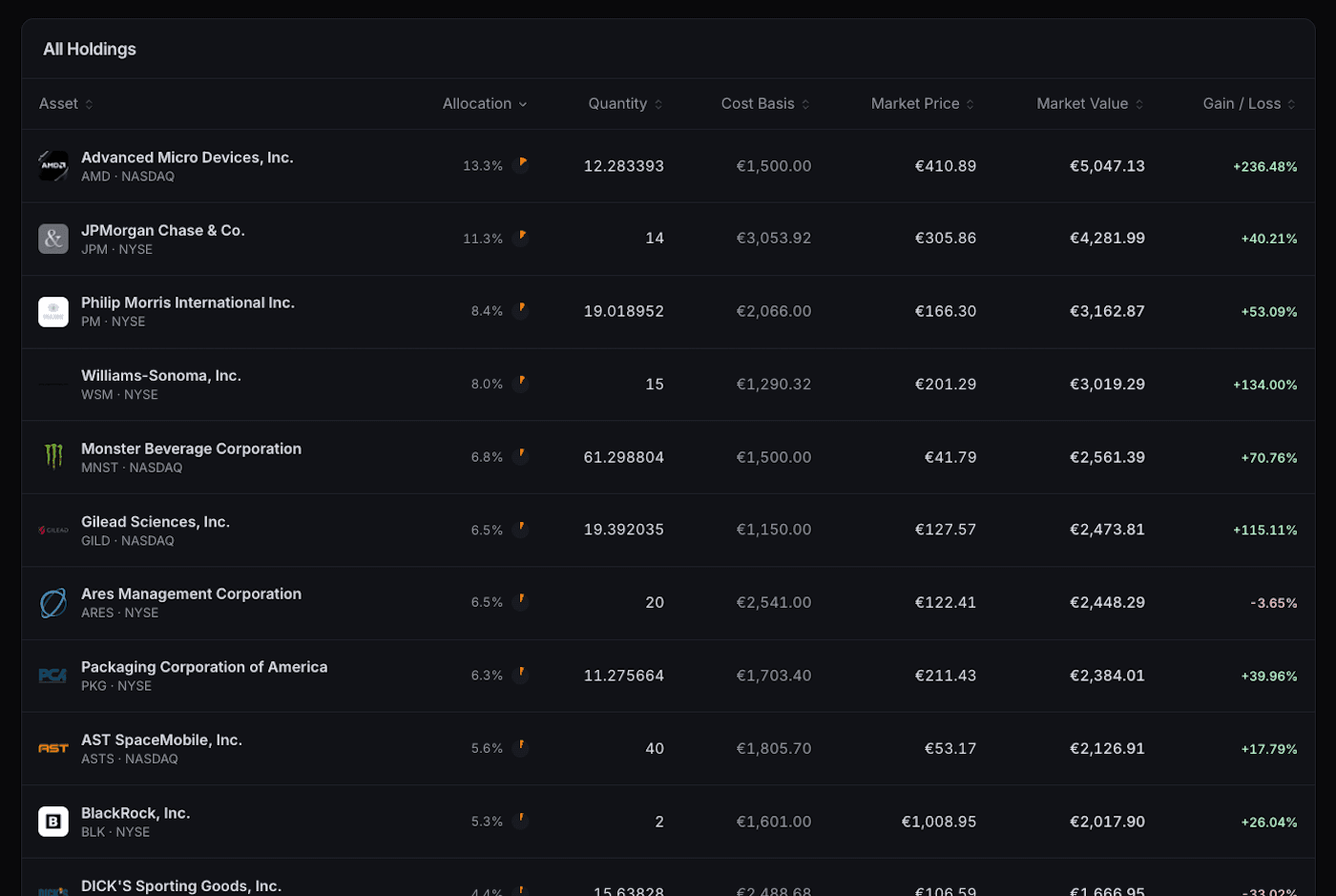Image resolution: width=1336 pixels, height=896 pixels.
Task: Click BlackRock market price €1,008.95
Action: (939, 822)
